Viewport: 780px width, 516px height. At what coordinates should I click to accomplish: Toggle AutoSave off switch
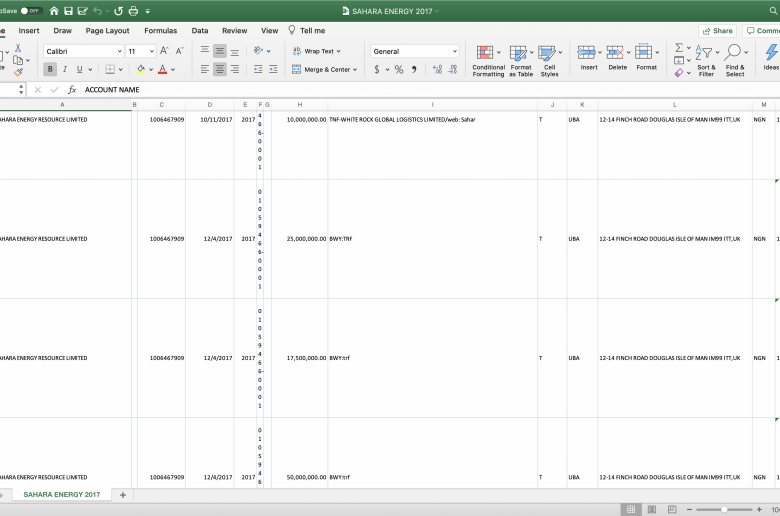31,11
